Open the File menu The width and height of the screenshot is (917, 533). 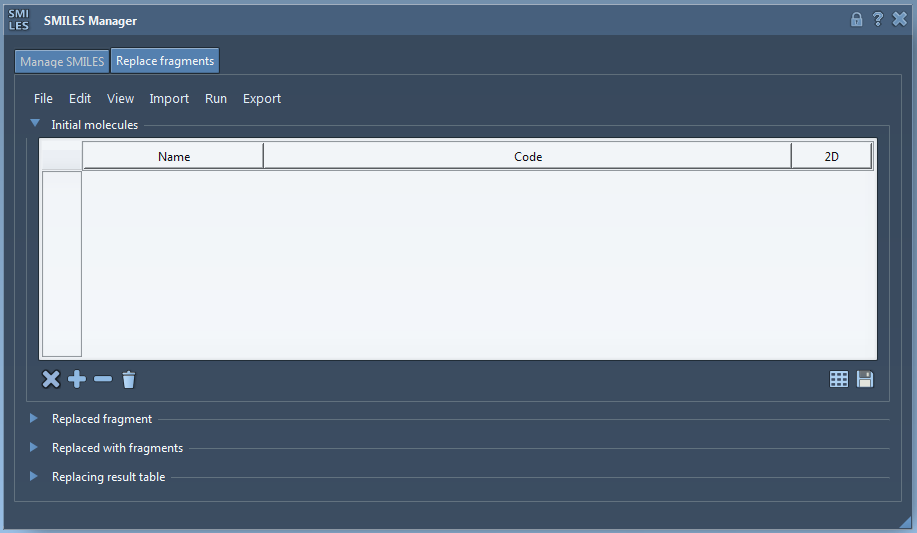[43, 99]
